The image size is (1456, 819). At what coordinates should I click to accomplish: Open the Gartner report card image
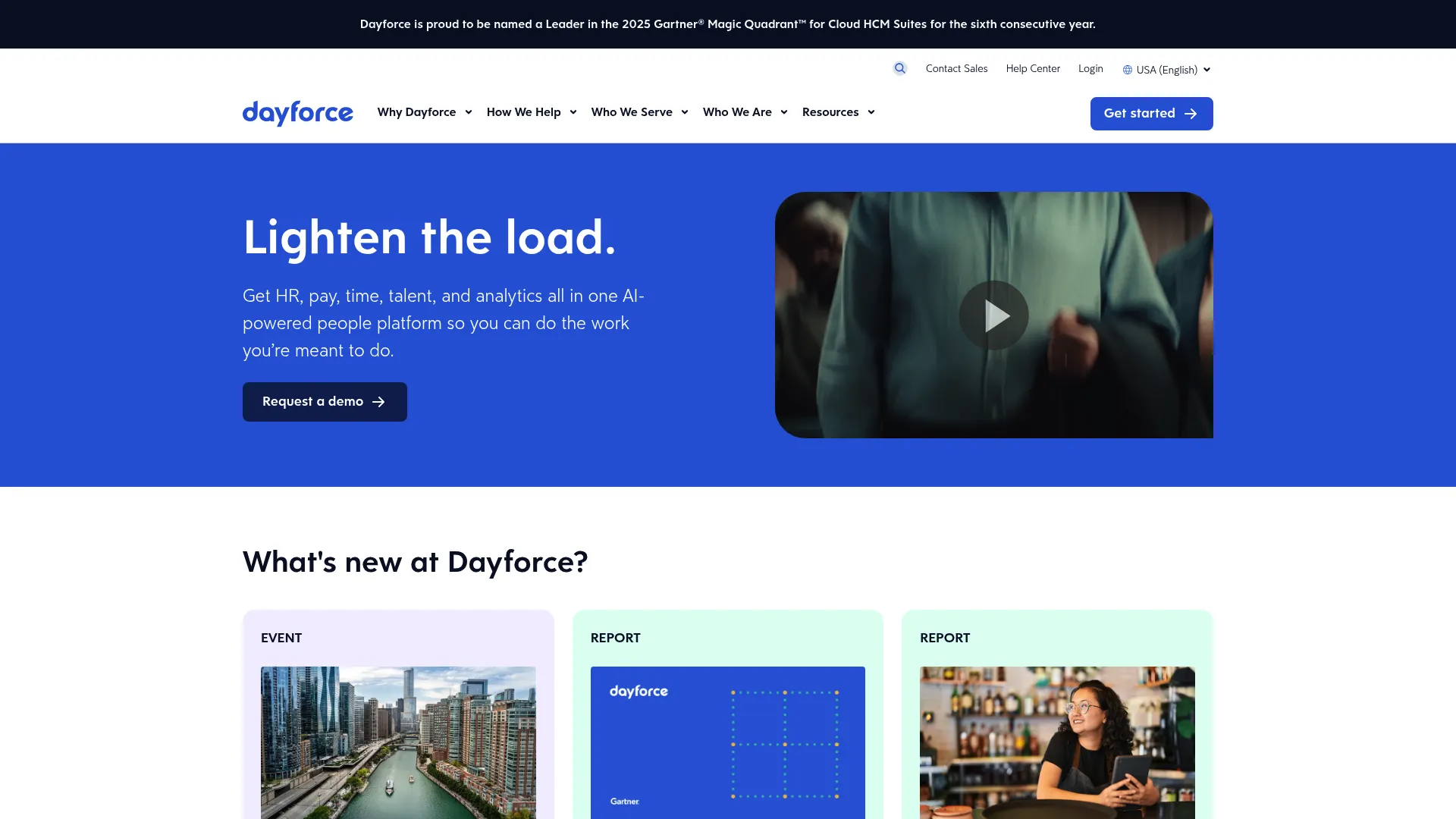728,742
